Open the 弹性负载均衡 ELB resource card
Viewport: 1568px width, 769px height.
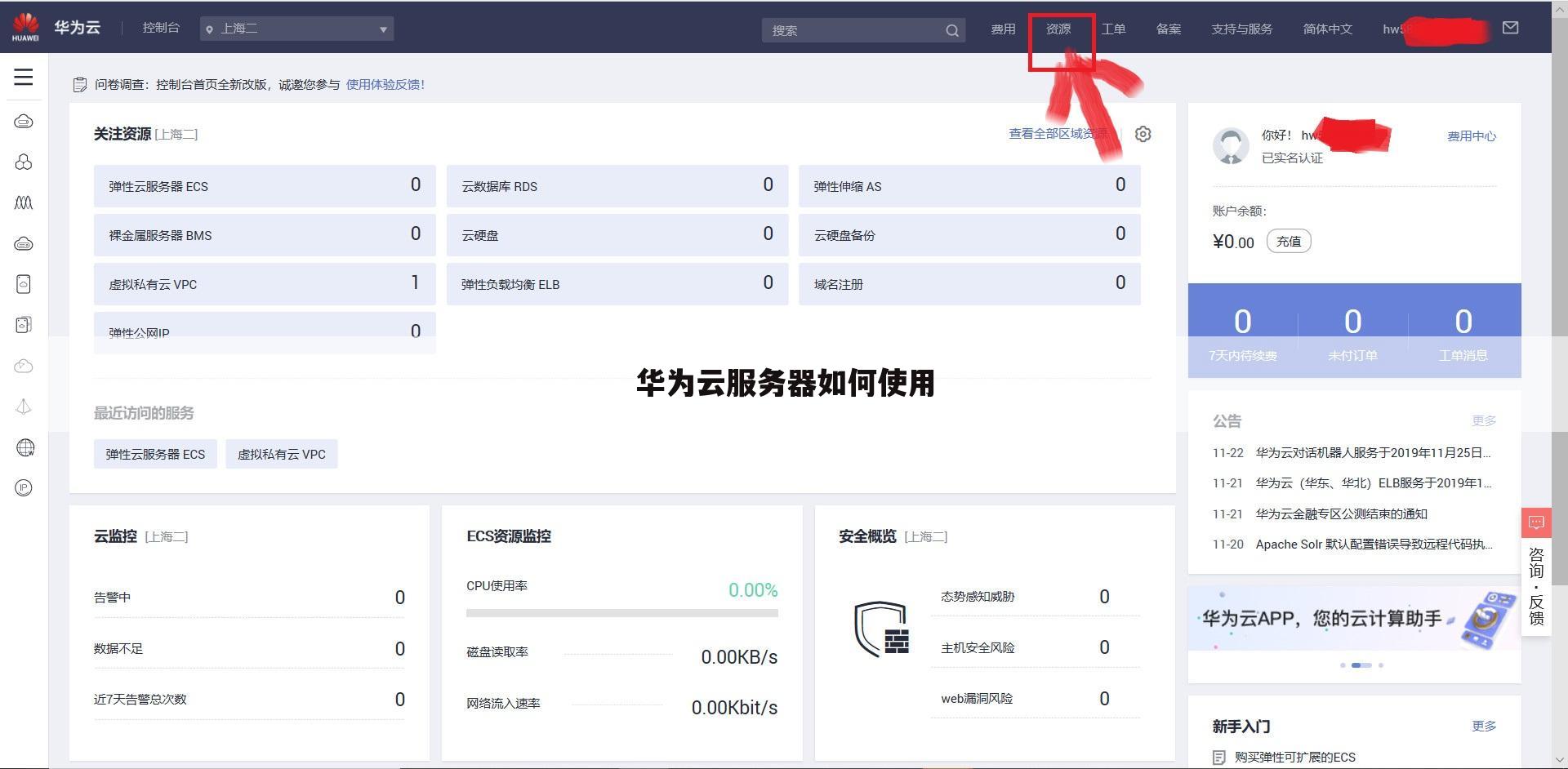(617, 284)
